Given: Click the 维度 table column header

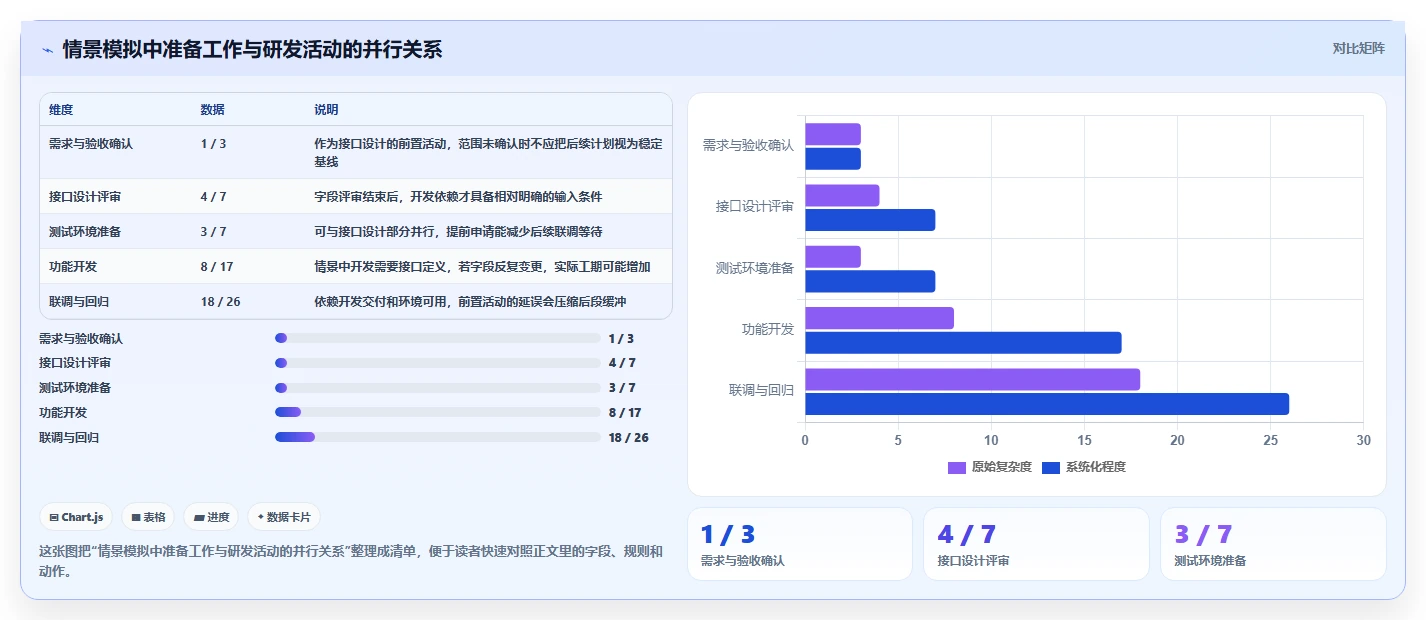Looking at the screenshot, I should click(x=61, y=110).
